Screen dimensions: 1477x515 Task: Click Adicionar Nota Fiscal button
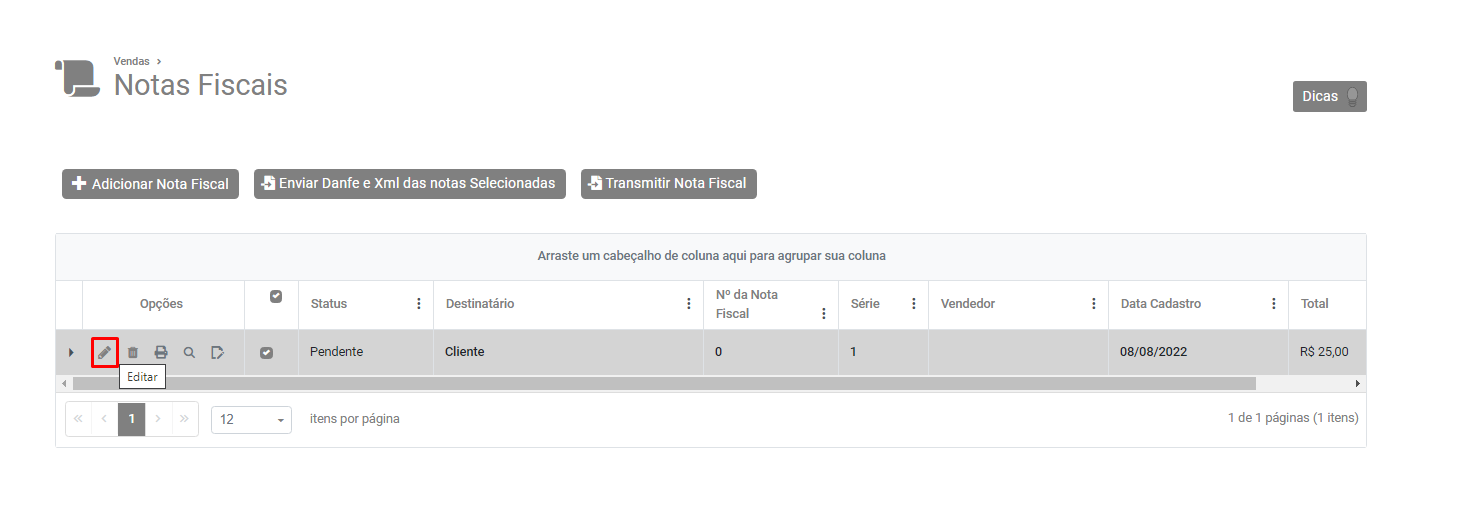click(150, 184)
